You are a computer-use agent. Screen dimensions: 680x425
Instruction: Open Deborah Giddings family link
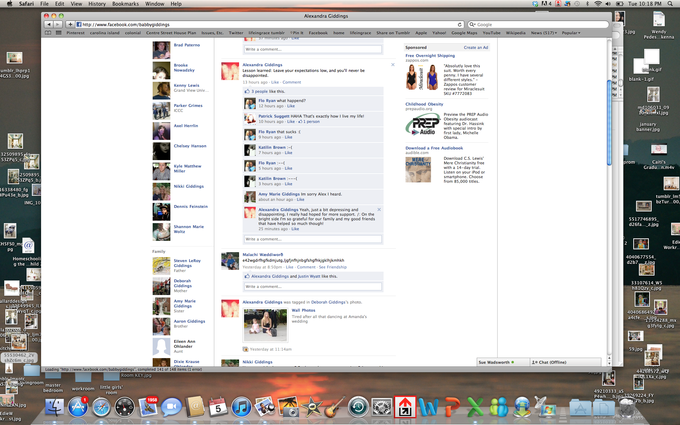[183, 284]
